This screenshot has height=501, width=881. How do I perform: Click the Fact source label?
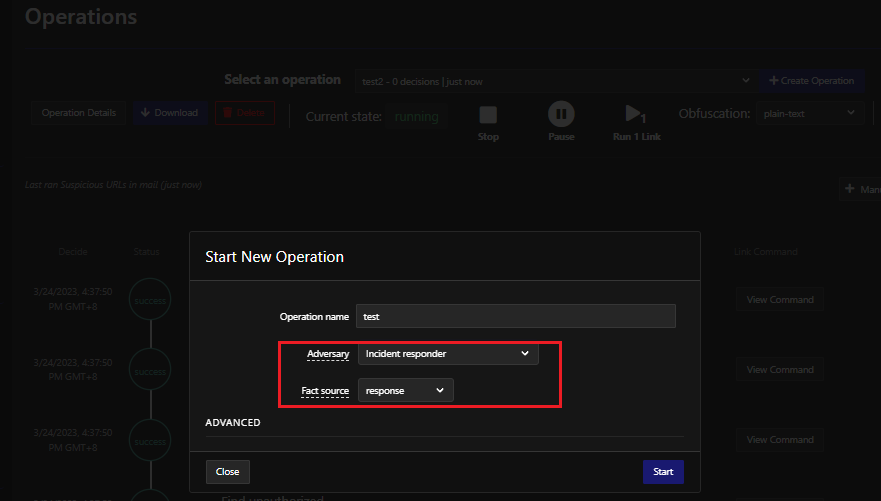click(325, 391)
